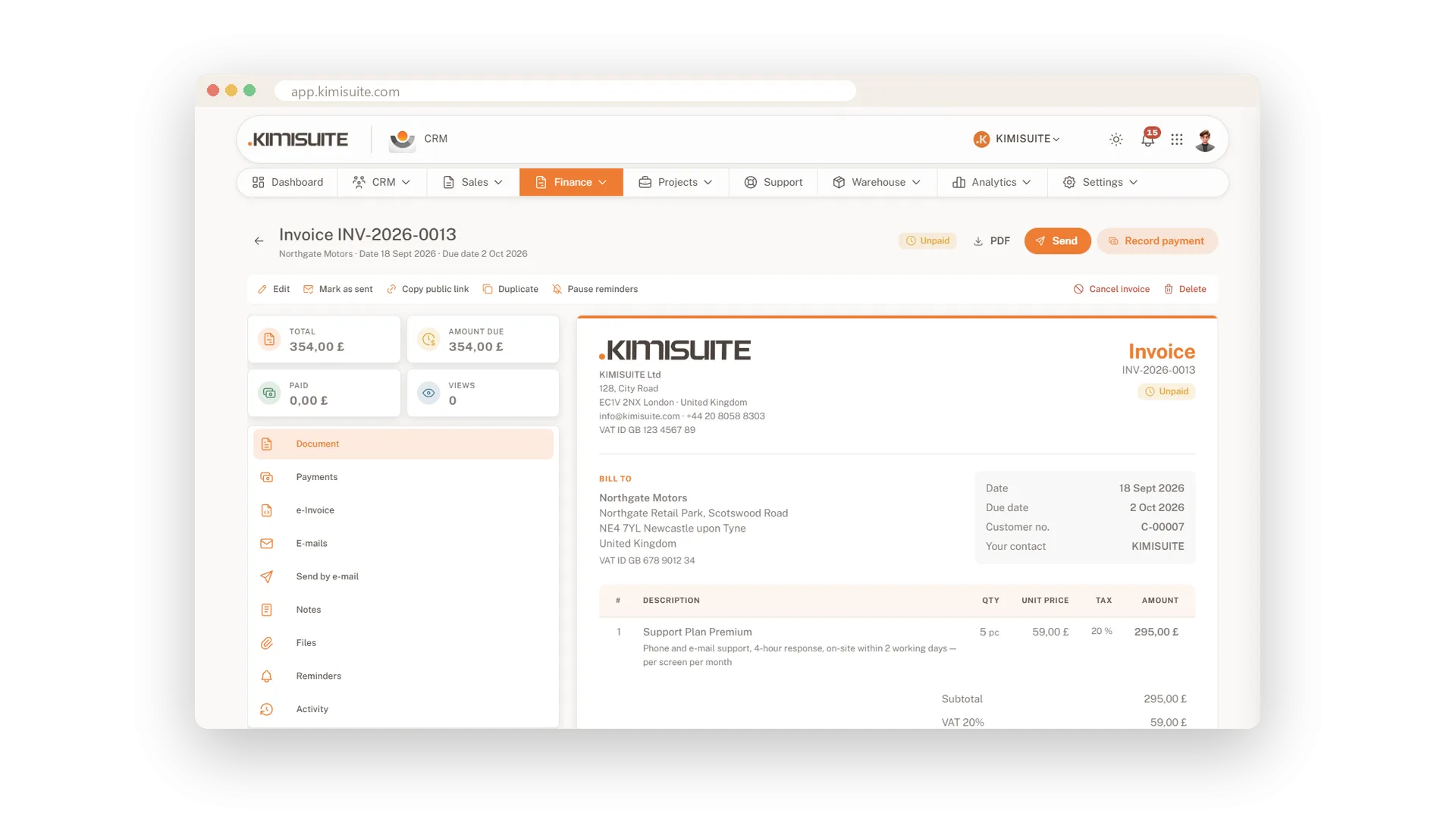Click the Files paperclip icon

(x=266, y=644)
